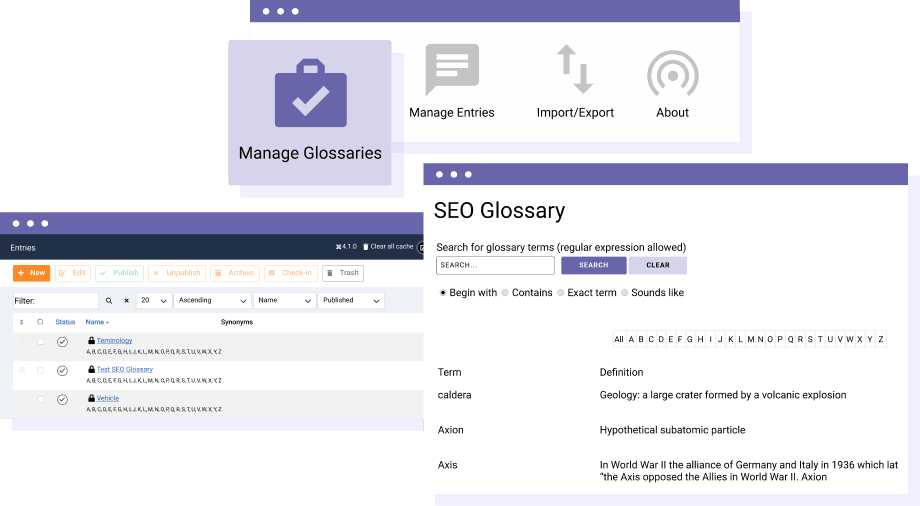The image size is (920, 506).
Task: Open Manage Glossaries briefcase icon
Action: (310, 94)
